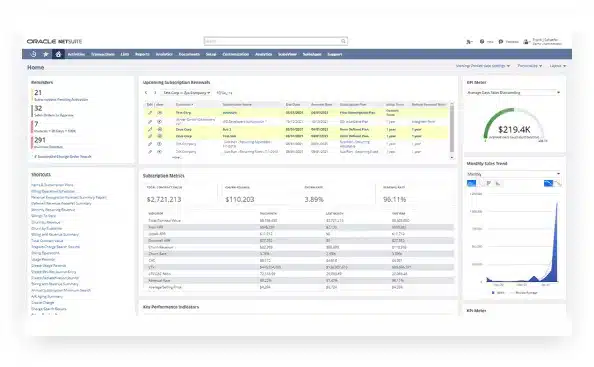This screenshot has height=367, width=594.
Task: Open Deferred Revenue Rollforward Summary shortcut
Action: pyautogui.click(x=61, y=203)
